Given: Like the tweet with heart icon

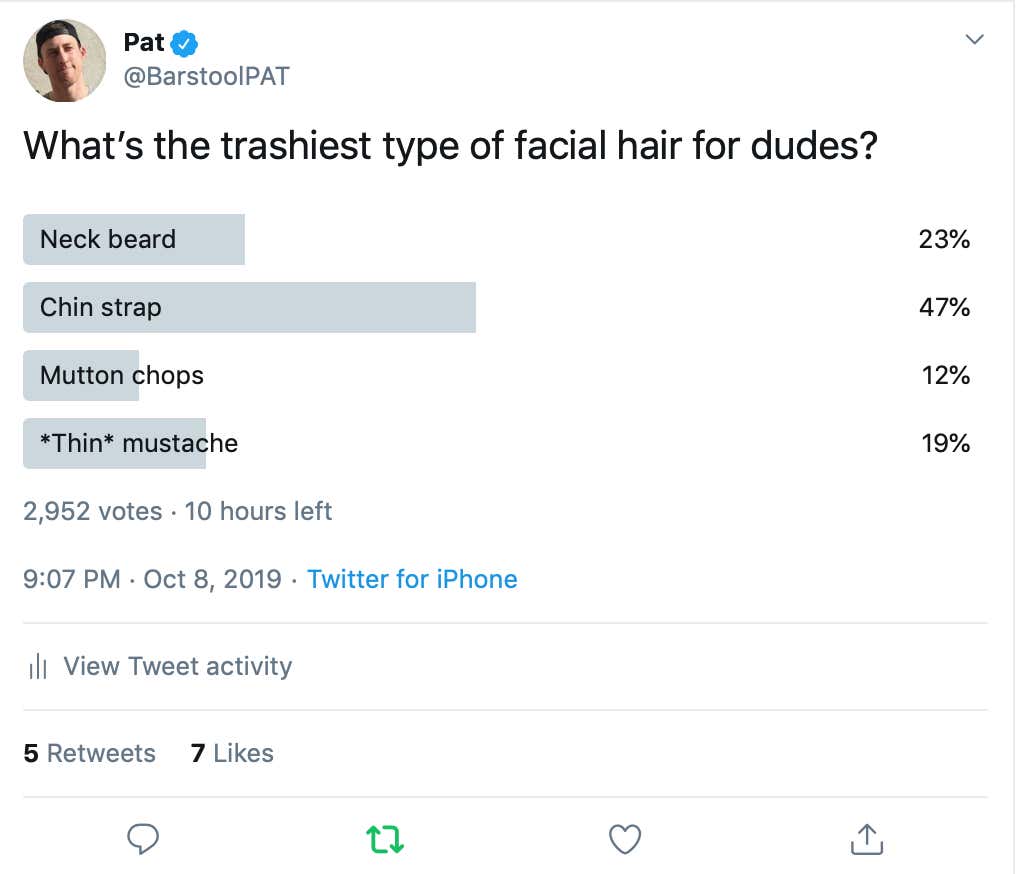Looking at the screenshot, I should [x=625, y=839].
